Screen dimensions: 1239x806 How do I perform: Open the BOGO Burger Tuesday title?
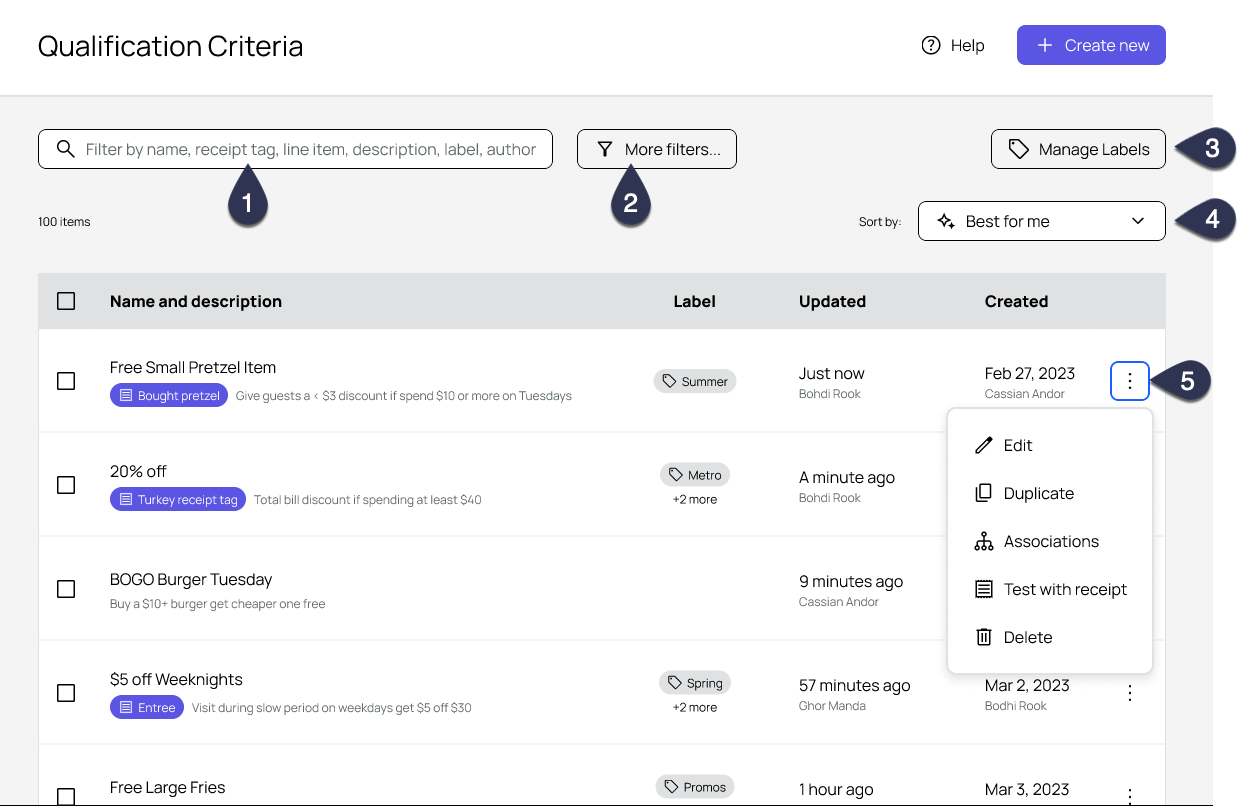(191, 579)
